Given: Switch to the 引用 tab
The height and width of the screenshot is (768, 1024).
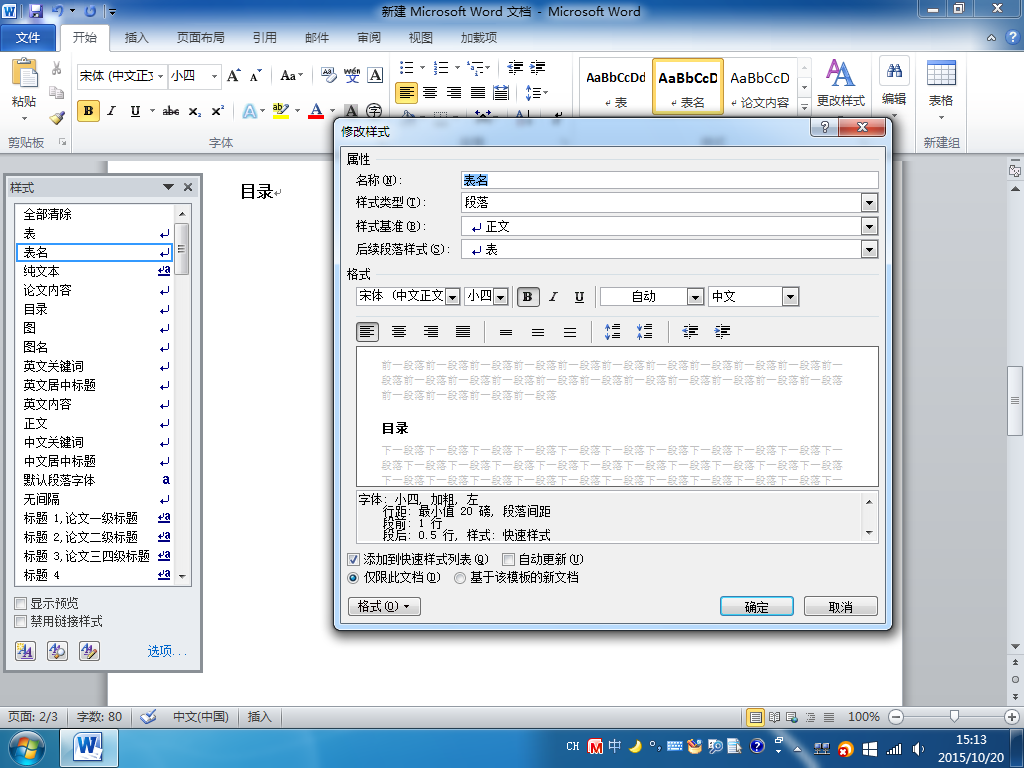Looking at the screenshot, I should 264,38.
